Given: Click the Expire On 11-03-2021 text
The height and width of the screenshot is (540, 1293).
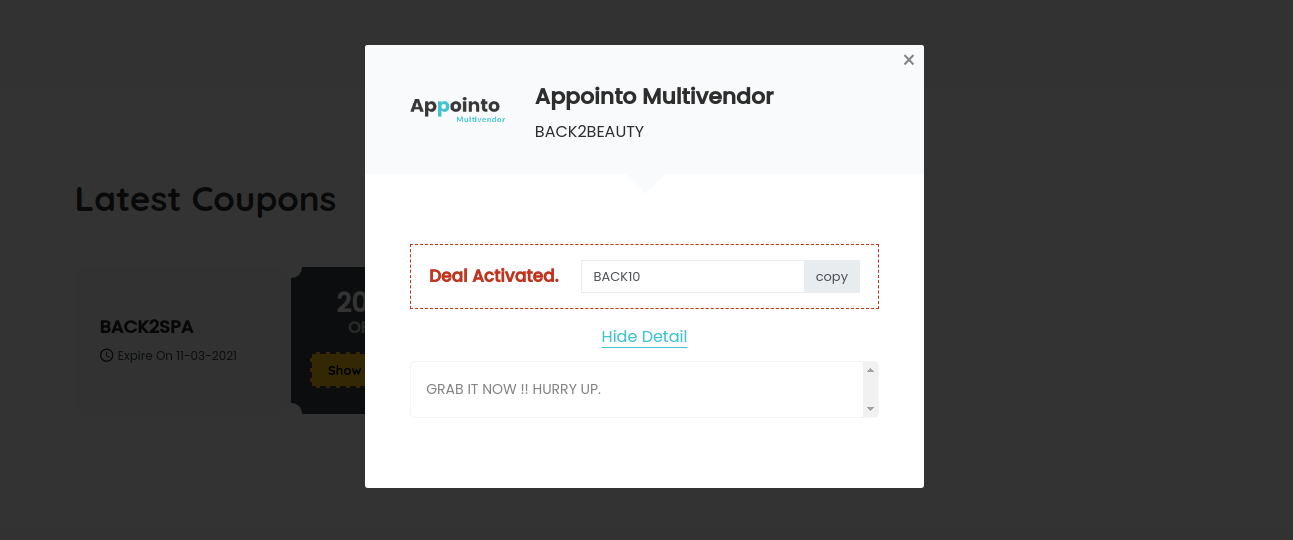Looking at the screenshot, I should click(x=177, y=355).
